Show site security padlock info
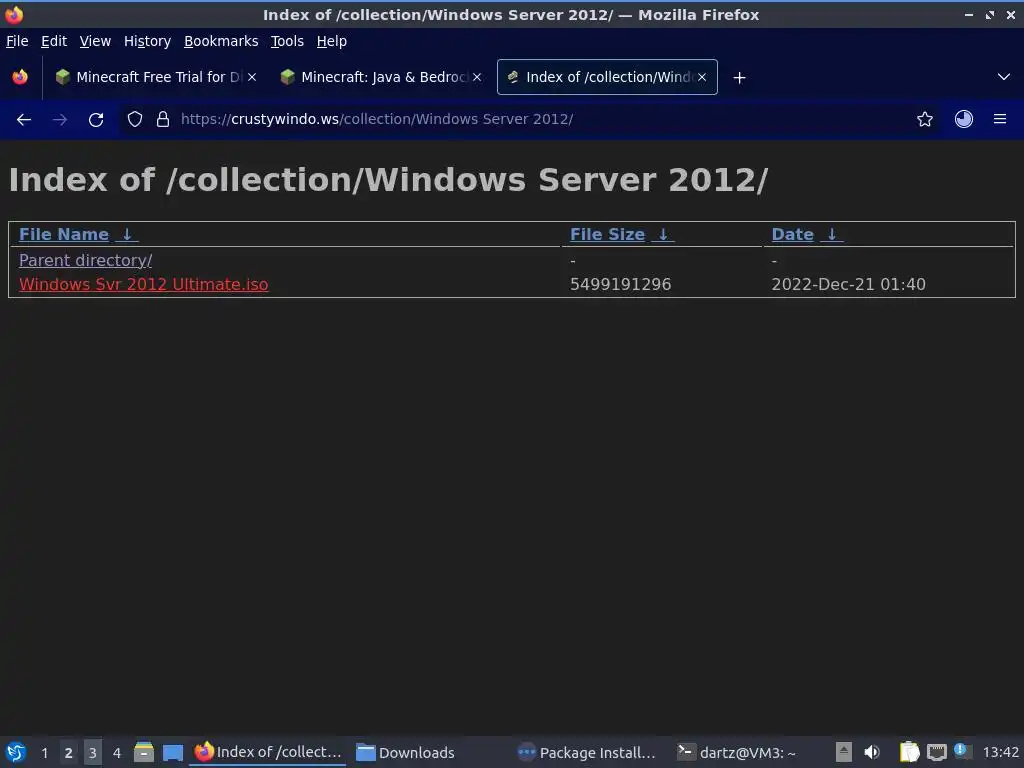The image size is (1024, 768). (x=163, y=120)
